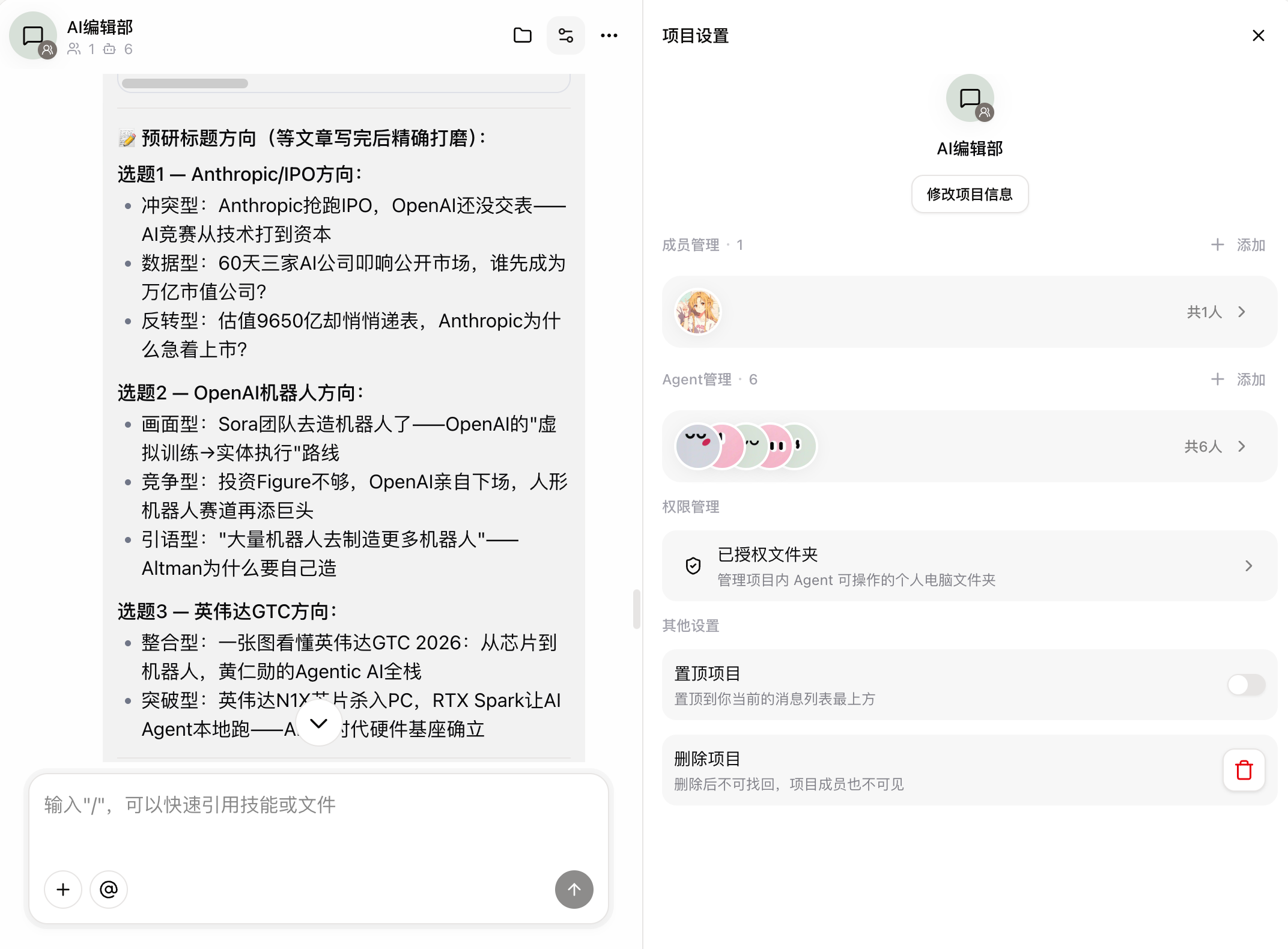Viewport: 1288px width, 949px height.
Task: Click member count icon in chat header
Action: pos(74,49)
